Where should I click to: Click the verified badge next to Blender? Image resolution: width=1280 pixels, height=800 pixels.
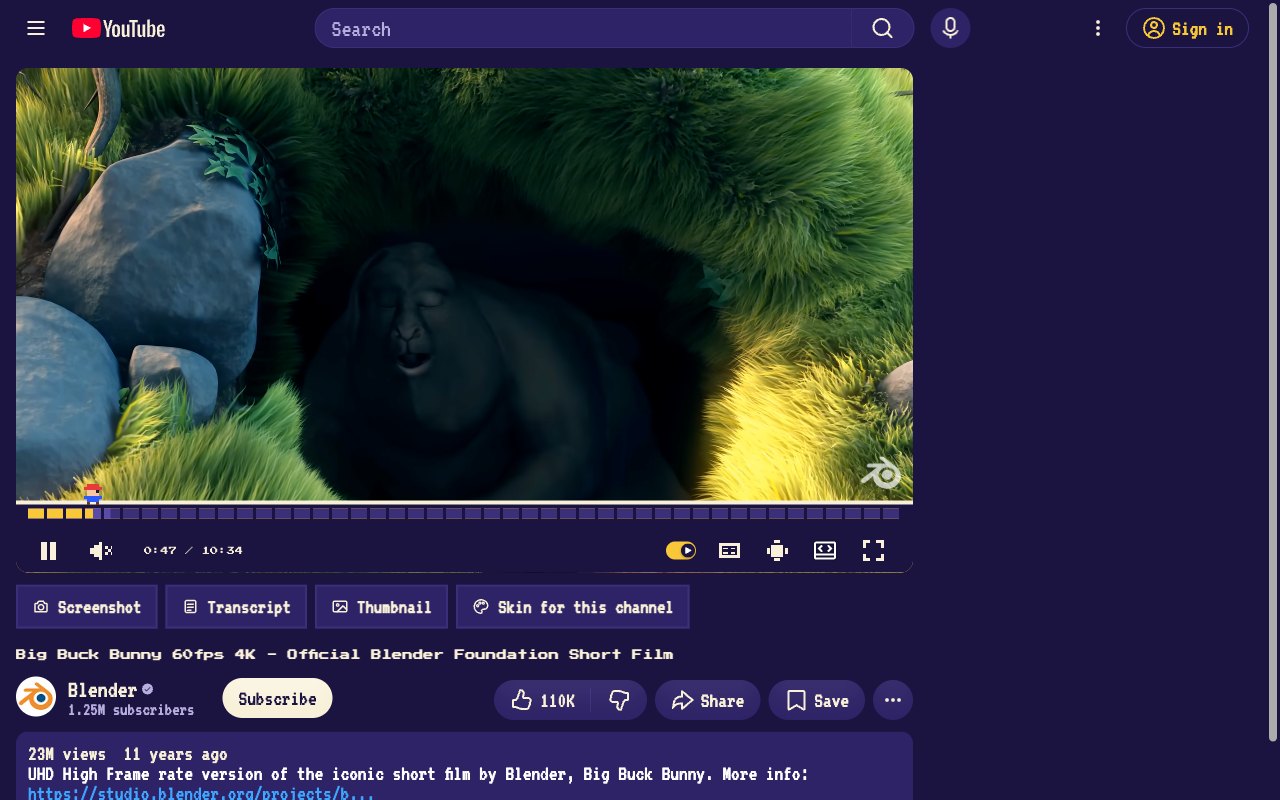pyautogui.click(x=148, y=689)
